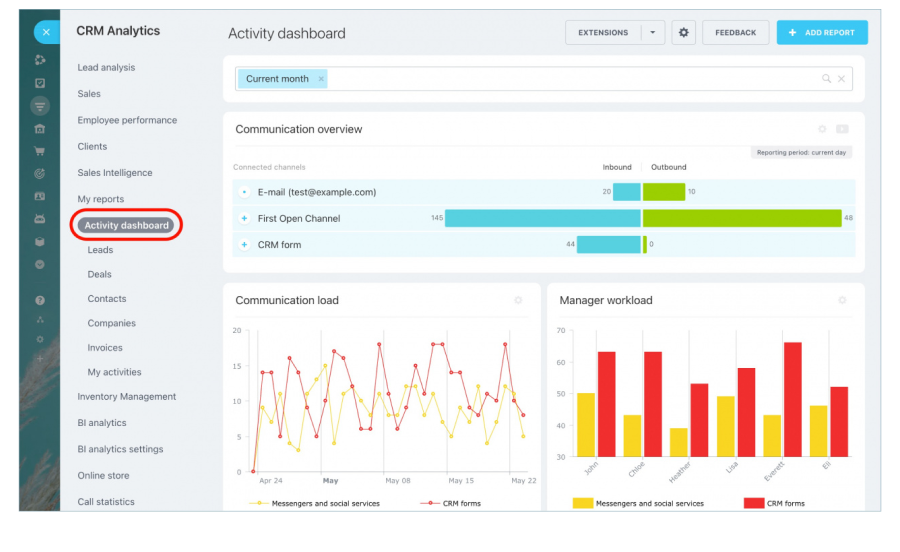
Task: Open the robot automation icon in left rail
Action: coord(40,219)
